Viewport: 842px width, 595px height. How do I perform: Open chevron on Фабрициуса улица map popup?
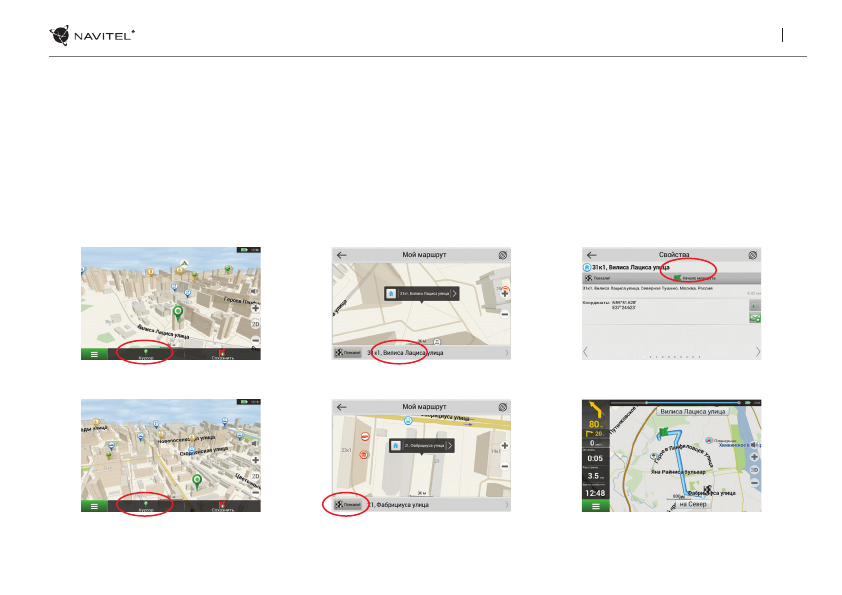[450, 446]
